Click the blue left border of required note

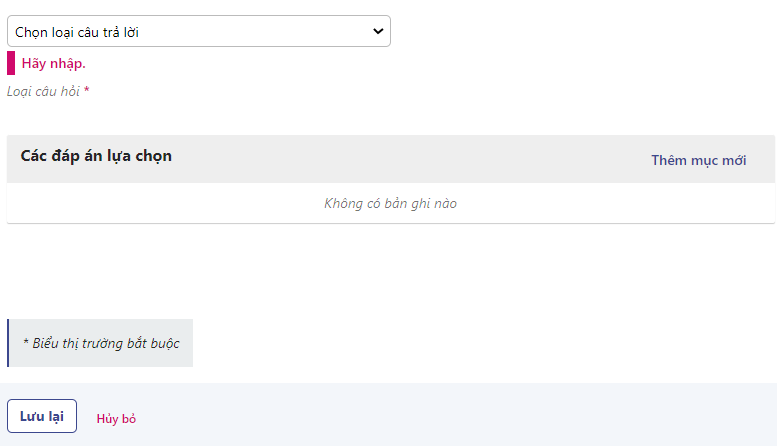(8, 343)
